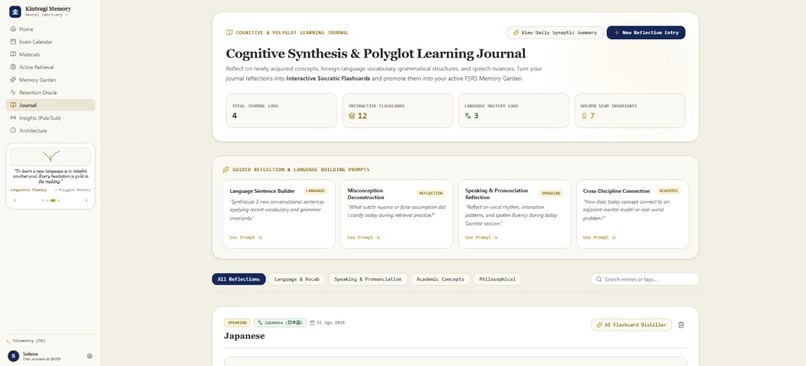Screen dimensions: 806x366
Task: Click the LANGUAGE tag on Sentence Builder card
Action: [316, 191]
